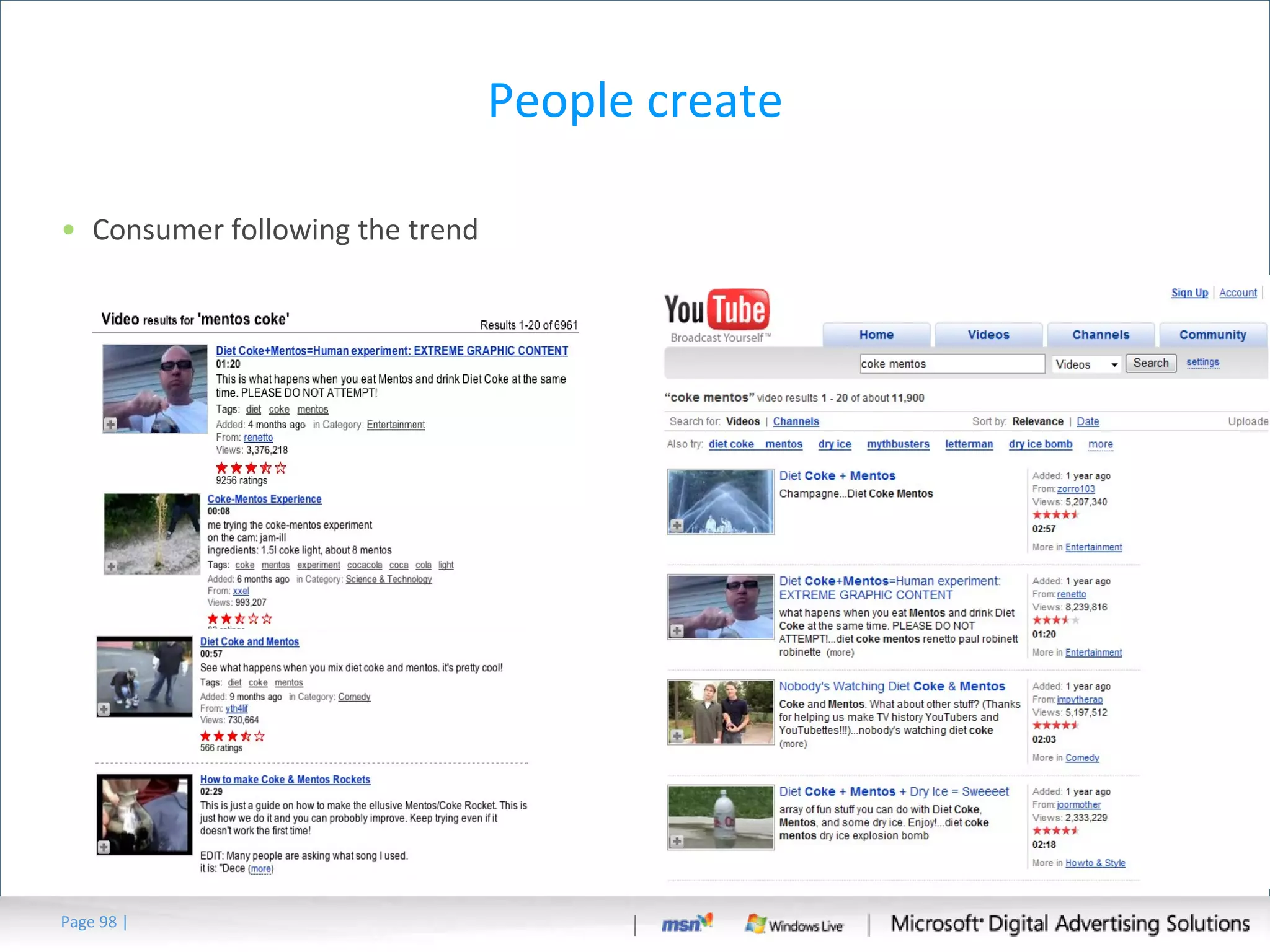The width and height of the screenshot is (1270, 952).
Task: Click plus icon on Diet Coke and Mentos thumbnail
Action: click(104, 709)
